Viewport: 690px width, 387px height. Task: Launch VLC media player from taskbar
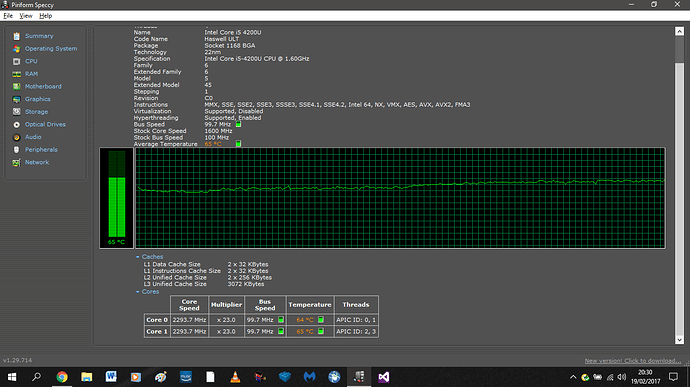[x=235, y=377]
